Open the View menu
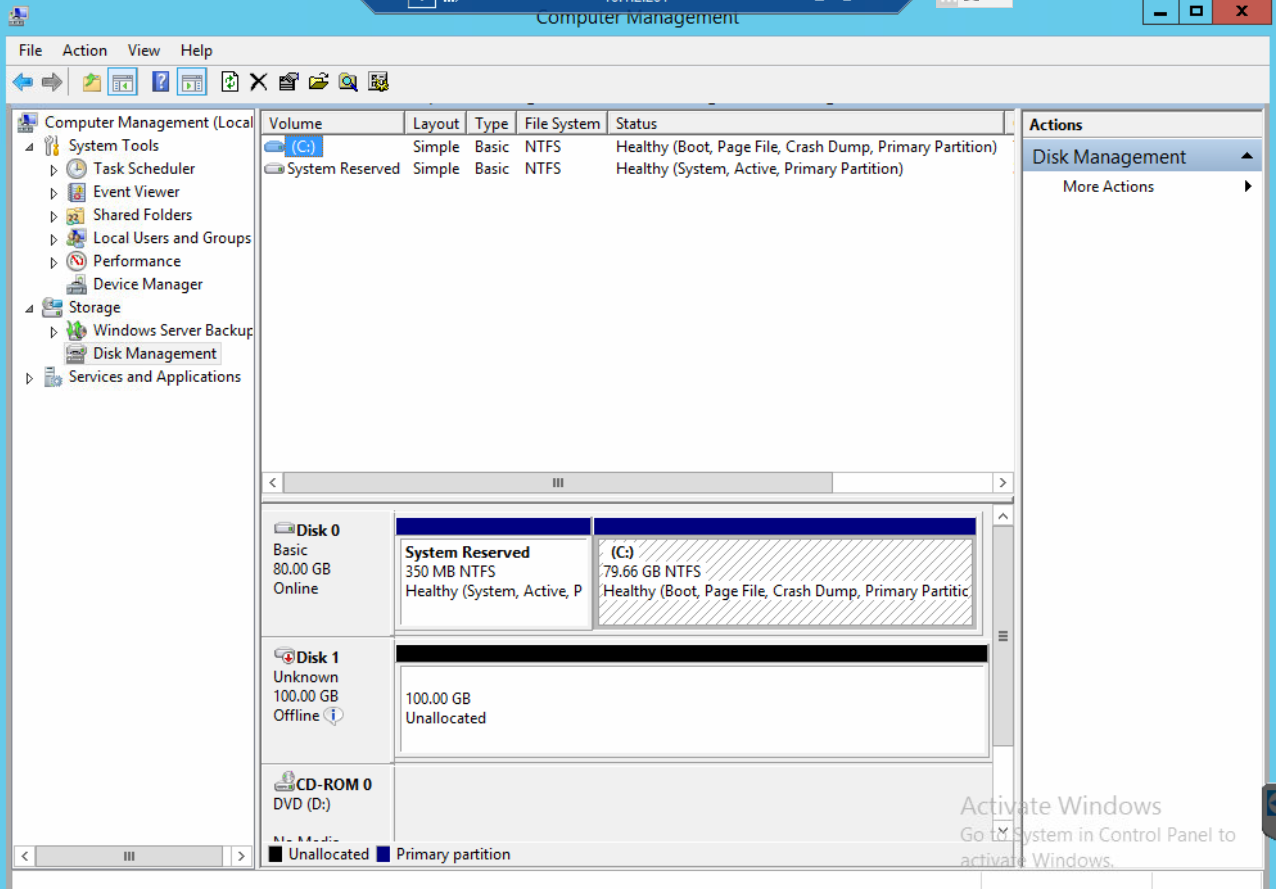The height and width of the screenshot is (889, 1276). 144,50
